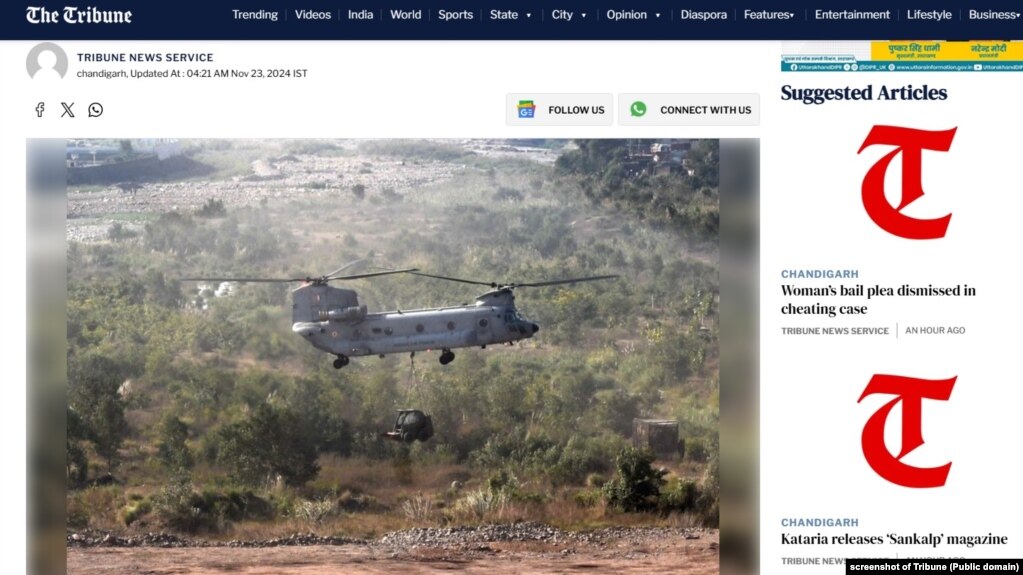Click the Chinook helicopter article image
This screenshot has width=1023, height=575.
point(393,356)
